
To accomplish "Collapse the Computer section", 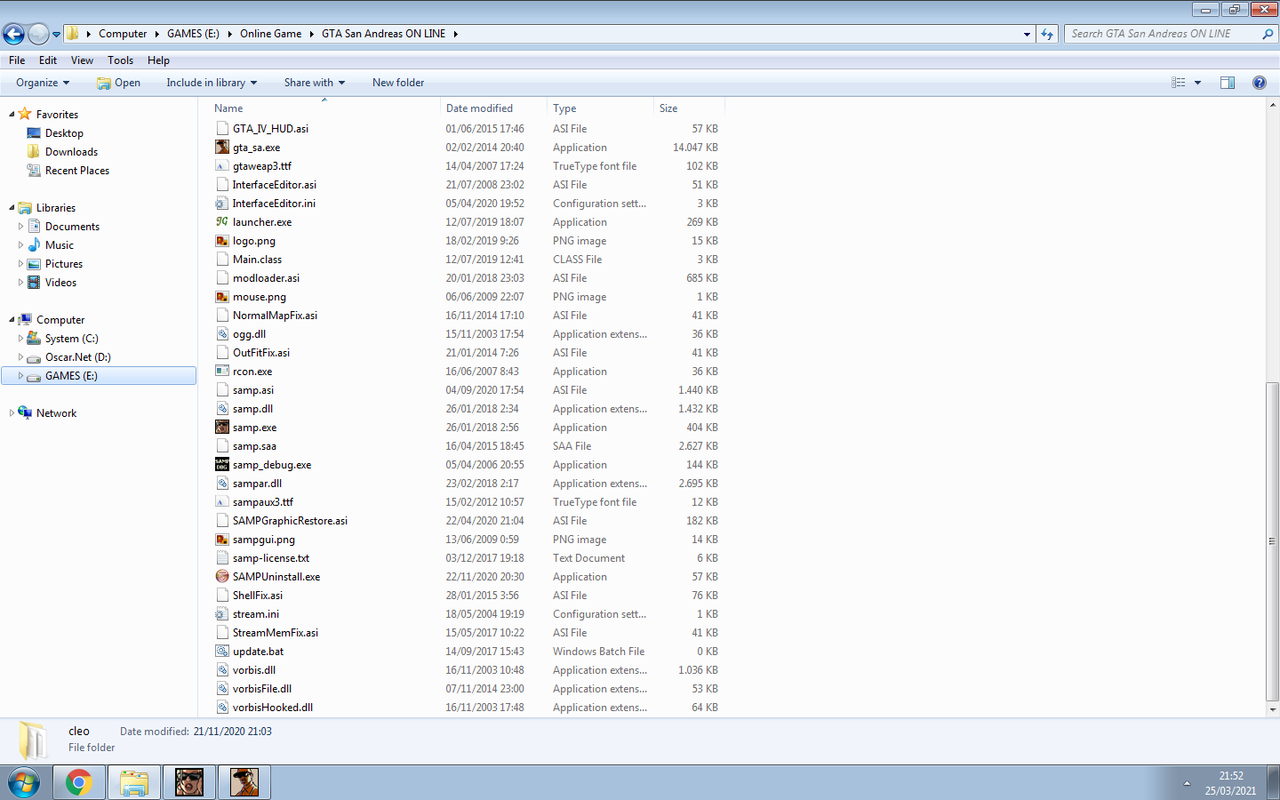I will click(12, 320).
